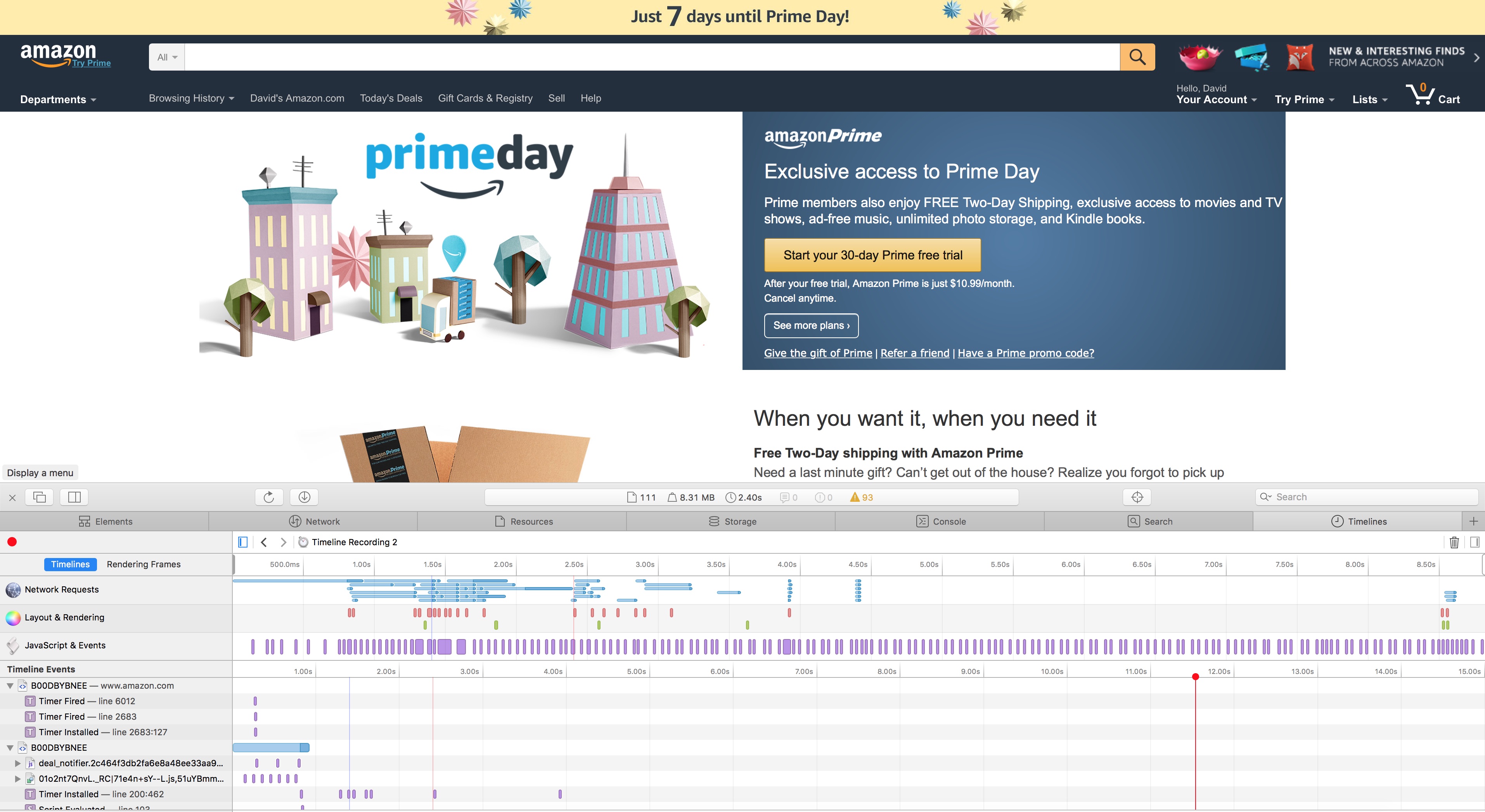Switch to the Elements tab
Viewport: 1485px width, 812px height.
(105, 521)
